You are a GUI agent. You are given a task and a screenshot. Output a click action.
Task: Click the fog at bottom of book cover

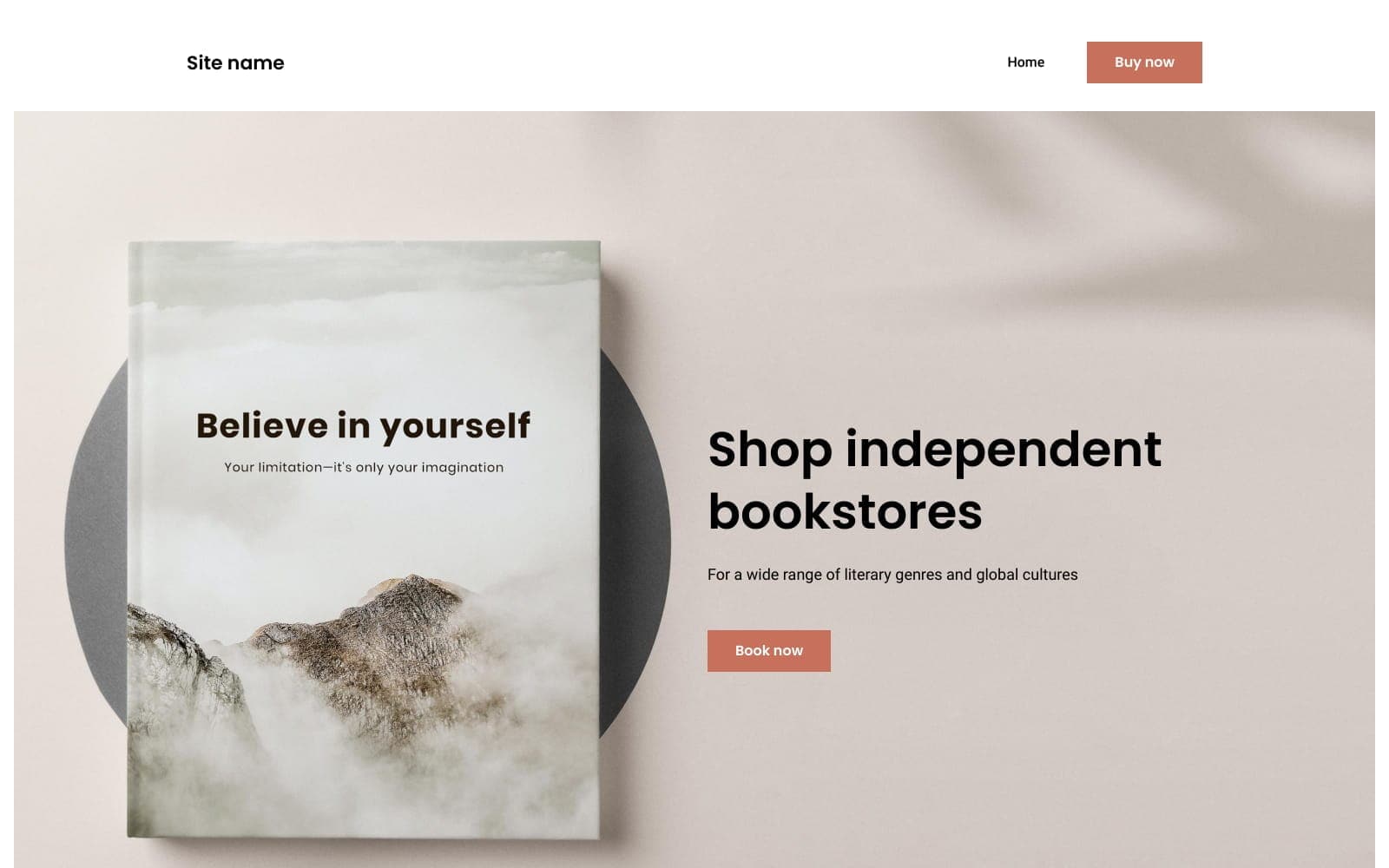coord(365,781)
